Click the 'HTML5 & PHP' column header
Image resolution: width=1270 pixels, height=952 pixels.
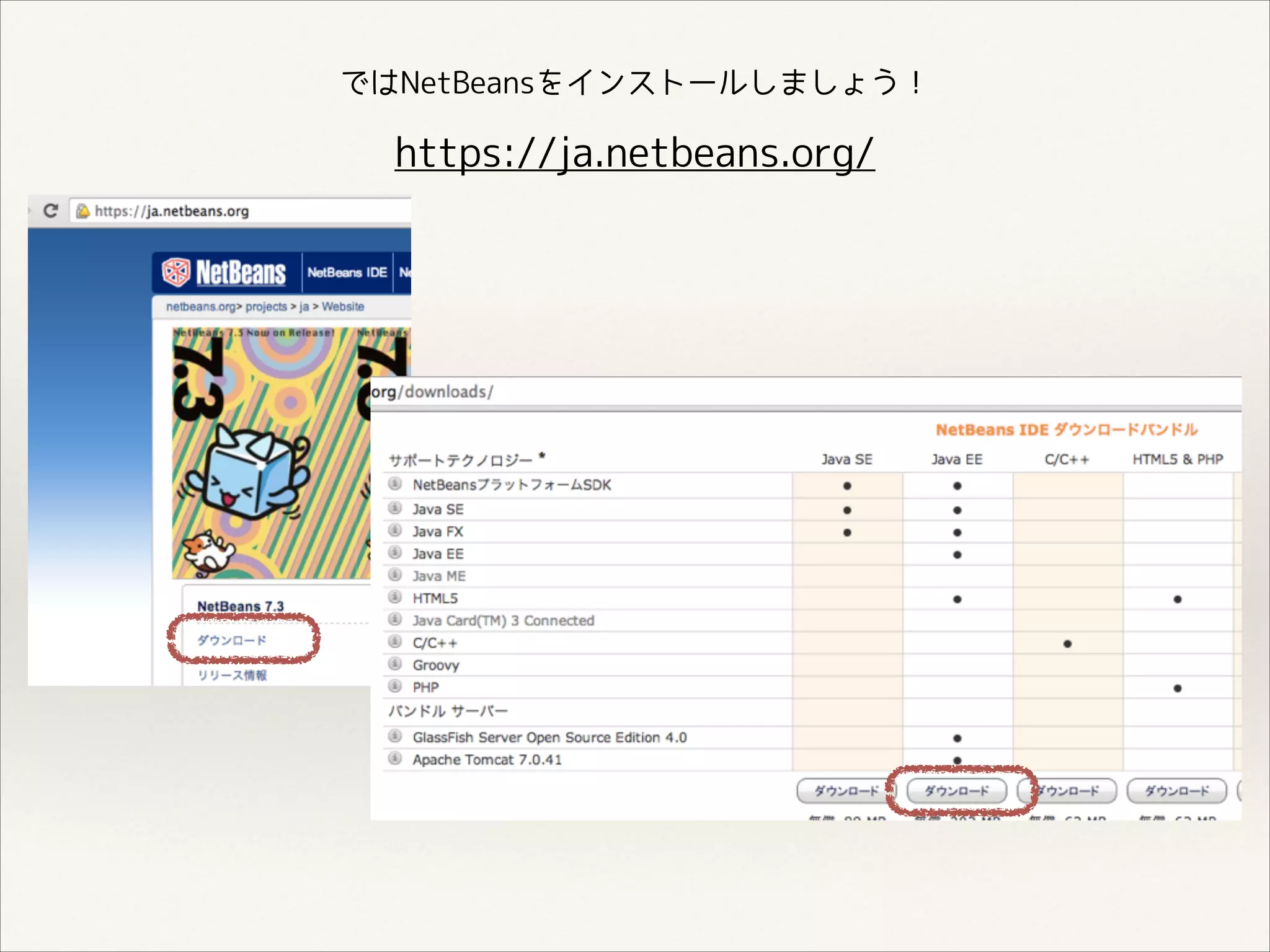(1178, 459)
